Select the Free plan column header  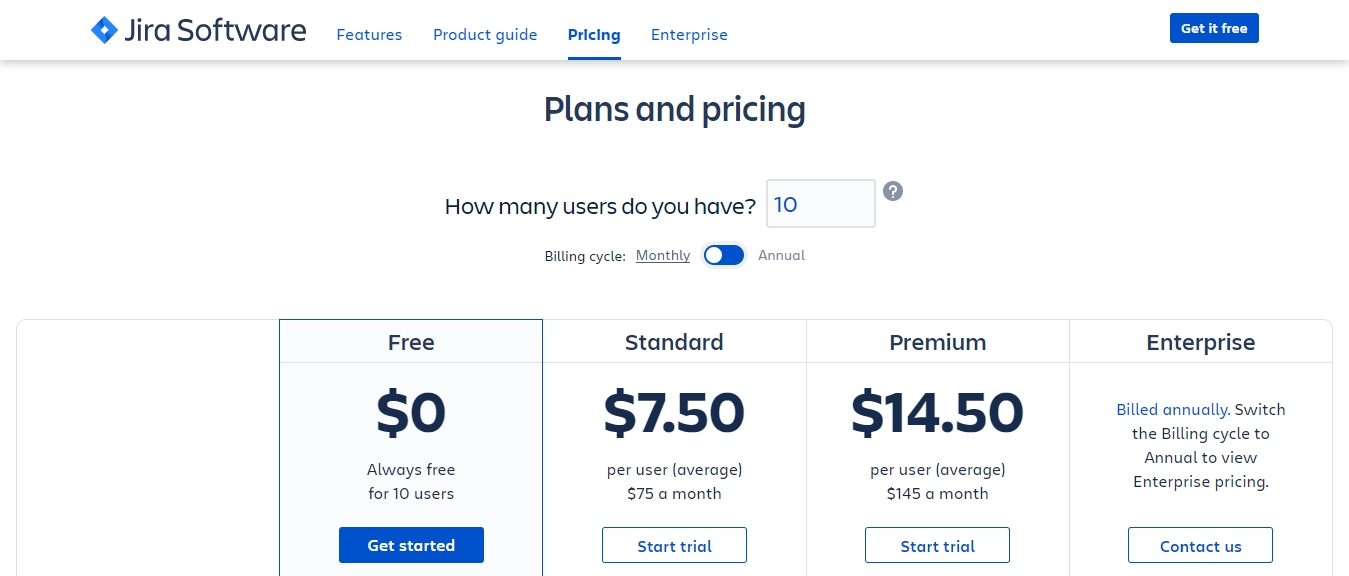click(x=411, y=342)
